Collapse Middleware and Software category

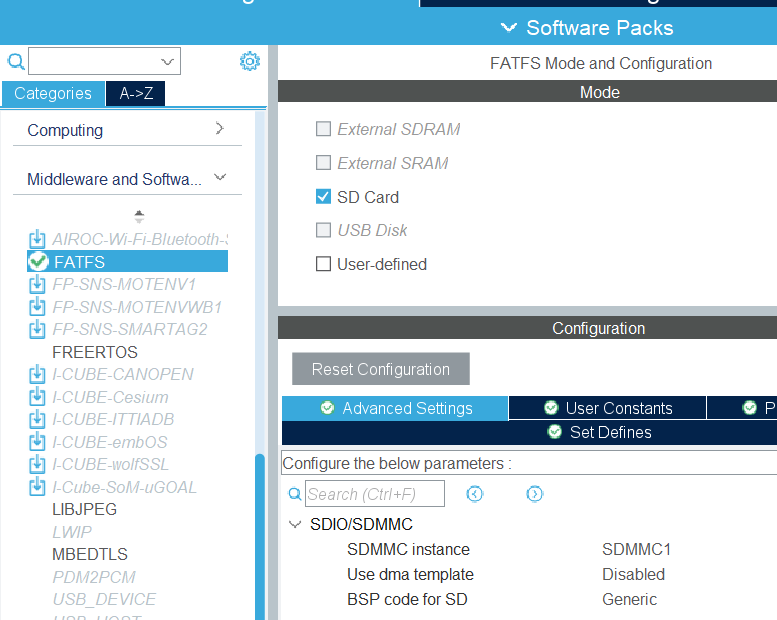pos(220,177)
